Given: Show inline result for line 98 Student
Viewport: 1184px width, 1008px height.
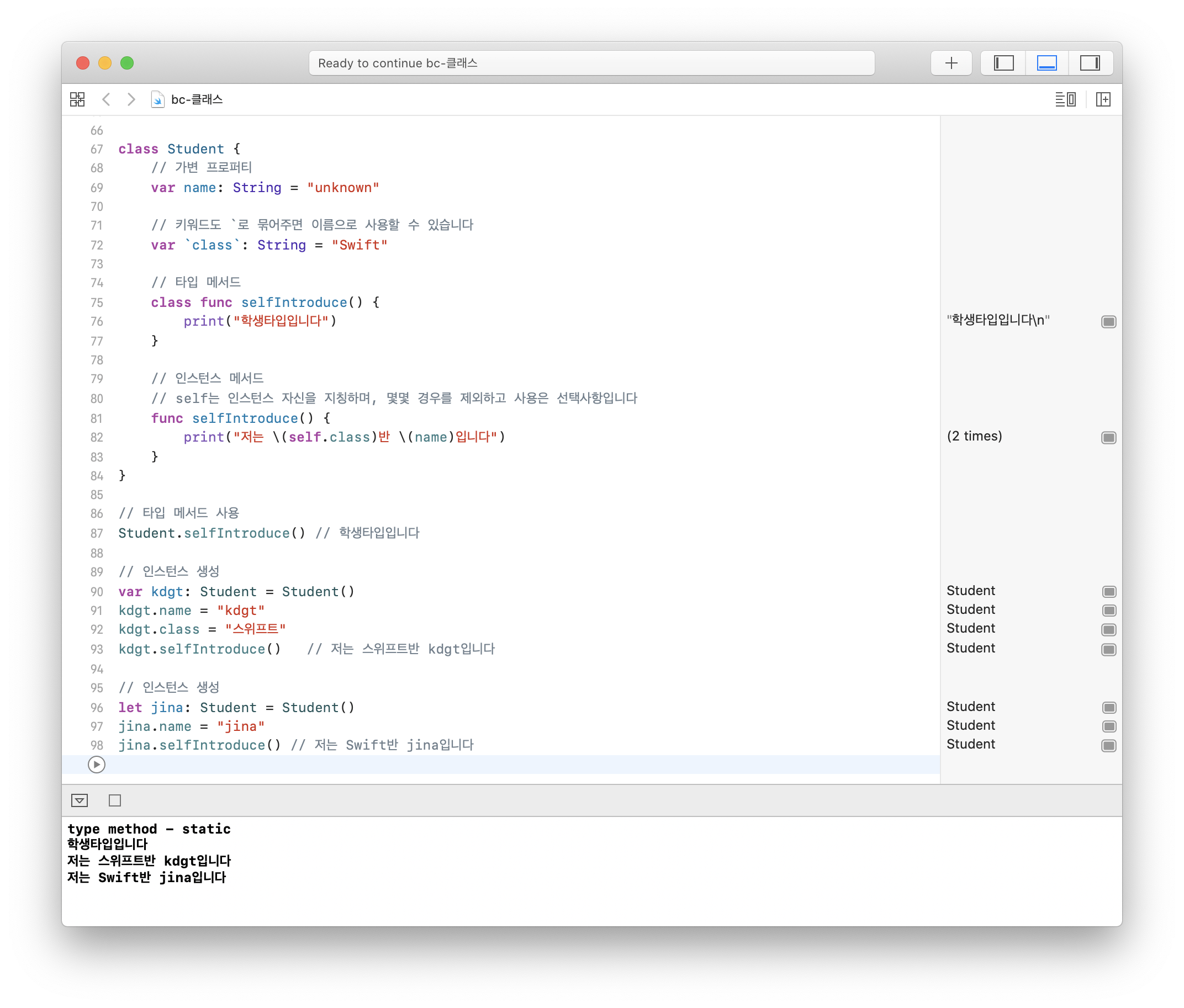Looking at the screenshot, I should tap(1108, 745).
